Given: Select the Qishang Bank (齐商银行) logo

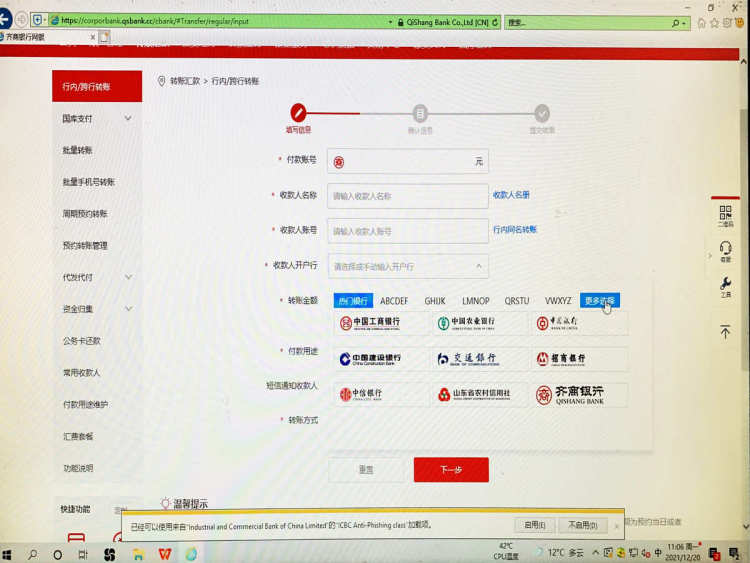Looking at the screenshot, I should point(570,395).
